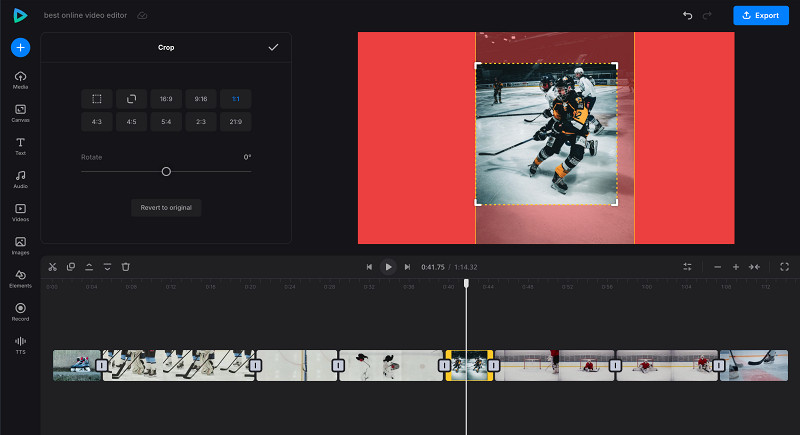Image resolution: width=800 pixels, height=435 pixels.
Task: Choose 1:1 crop ratio
Action: tap(235, 99)
